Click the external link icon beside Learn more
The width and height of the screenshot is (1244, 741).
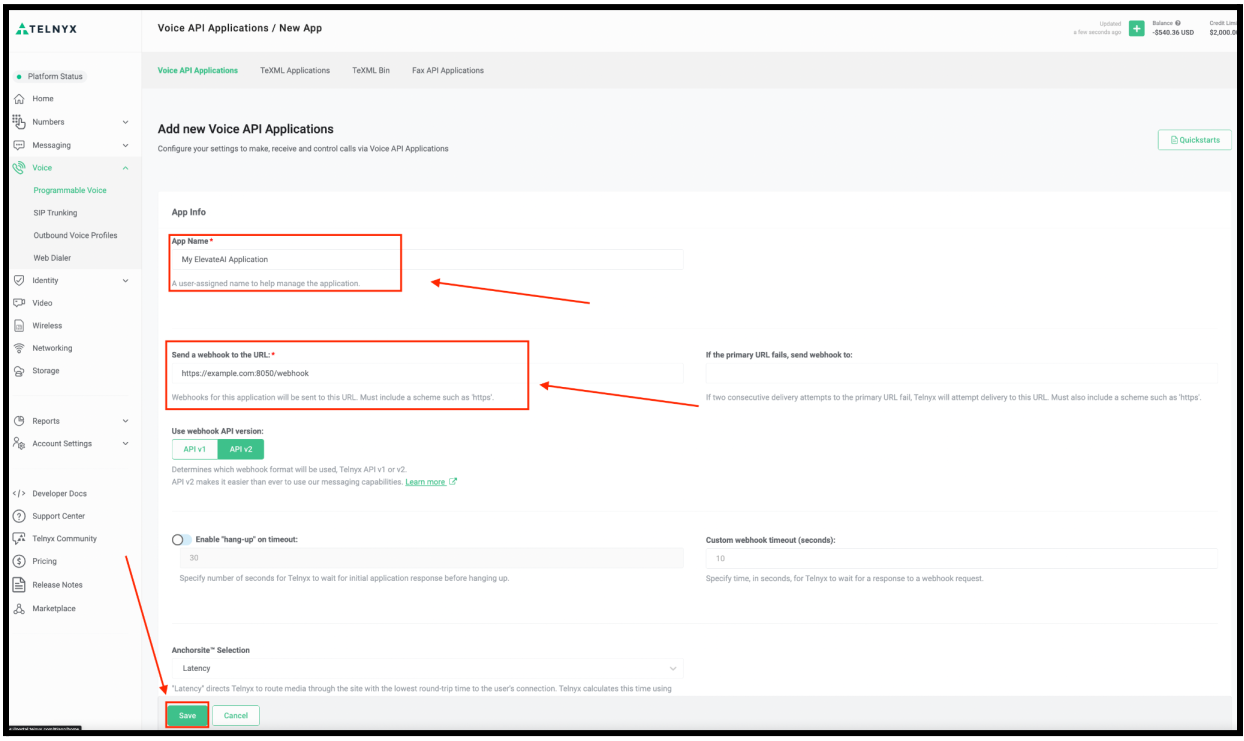(453, 481)
